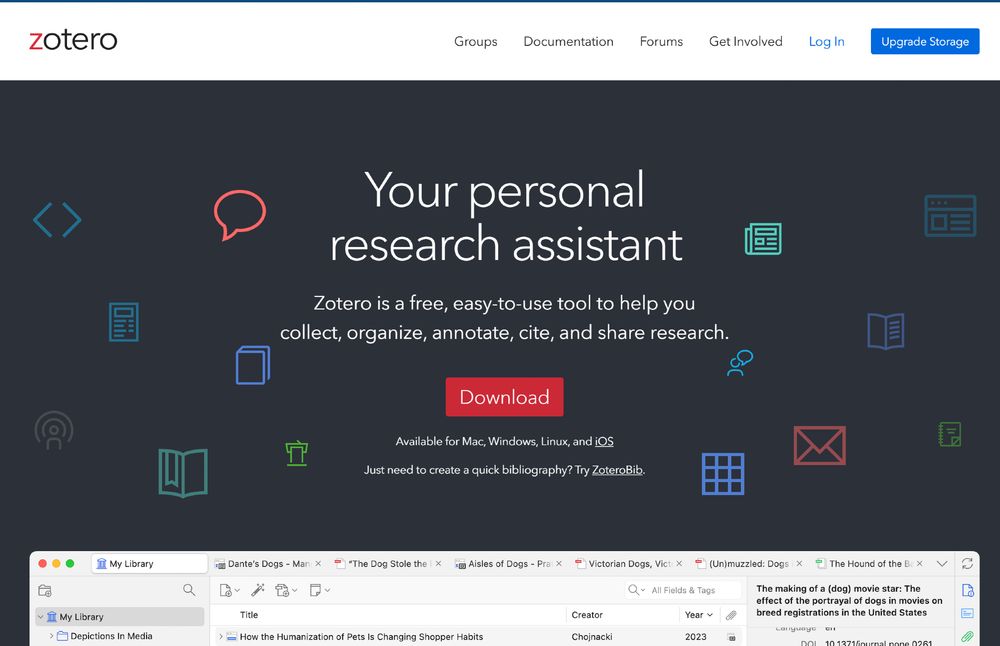This screenshot has height=646, width=1000.
Task: Click the magnifier icon above the collection tree
Action: click(x=189, y=590)
